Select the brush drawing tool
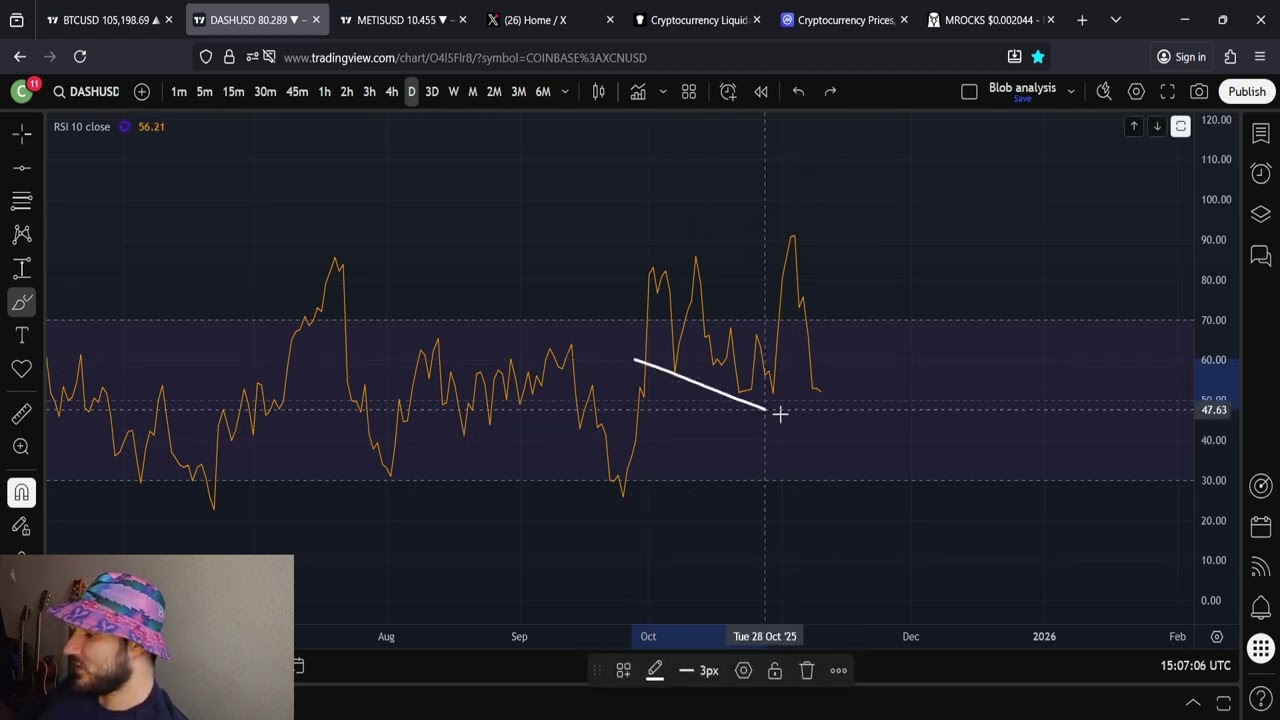Screen dimensions: 1280x720 [x=22, y=302]
